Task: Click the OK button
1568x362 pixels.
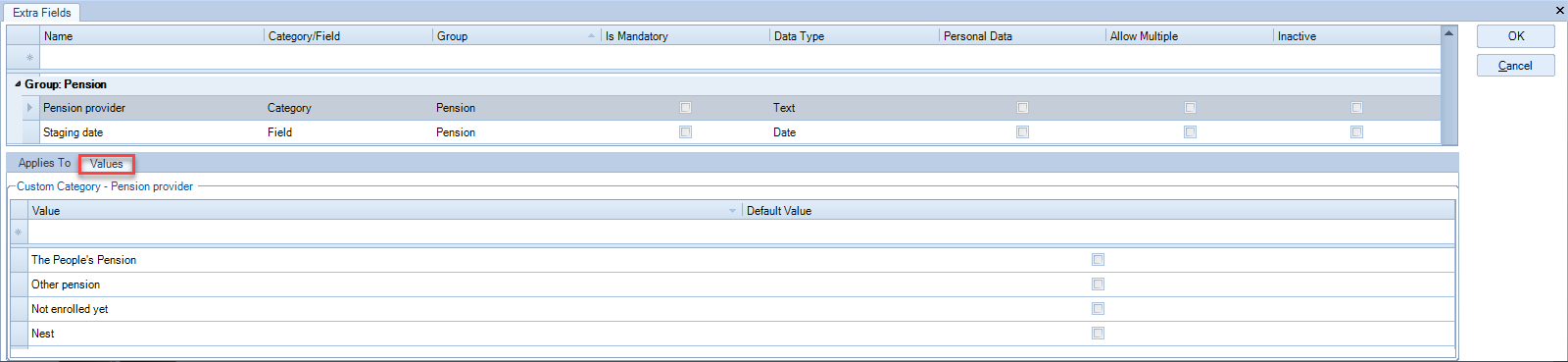Action: [x=1515, y=36]
